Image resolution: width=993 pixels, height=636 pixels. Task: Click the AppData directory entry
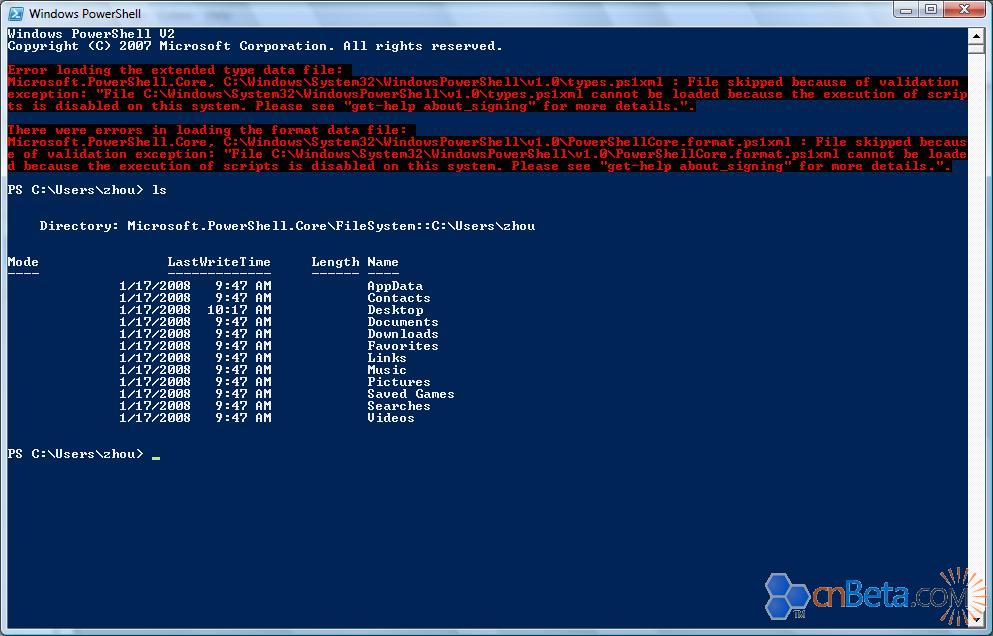395,286
